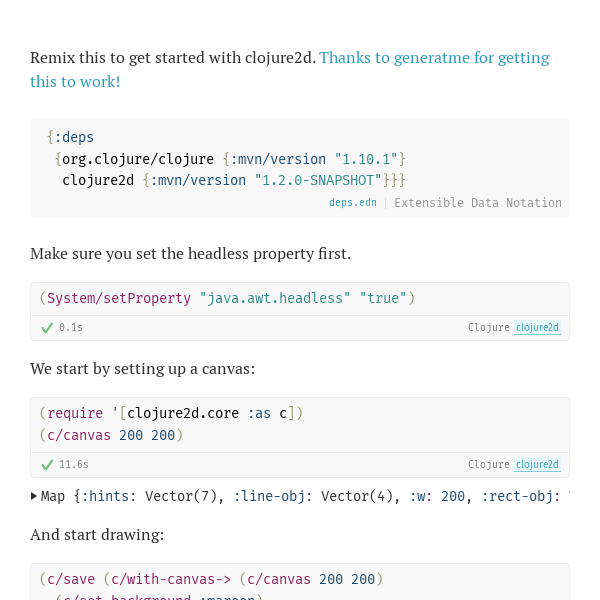This screenshot has width=600, height=600.
Task: Click the 11.6s execution time indicator
Action: pos(74,465)
